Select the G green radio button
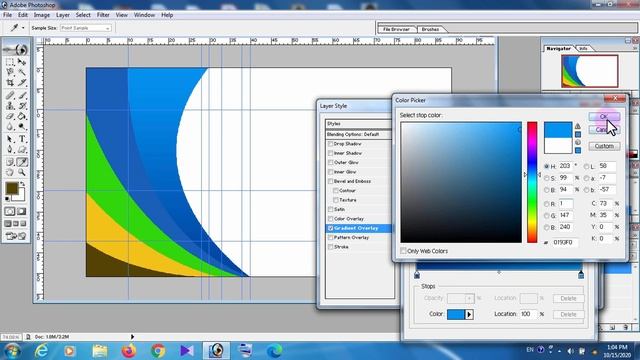The image size is (640, 360). tap(547, 216)
